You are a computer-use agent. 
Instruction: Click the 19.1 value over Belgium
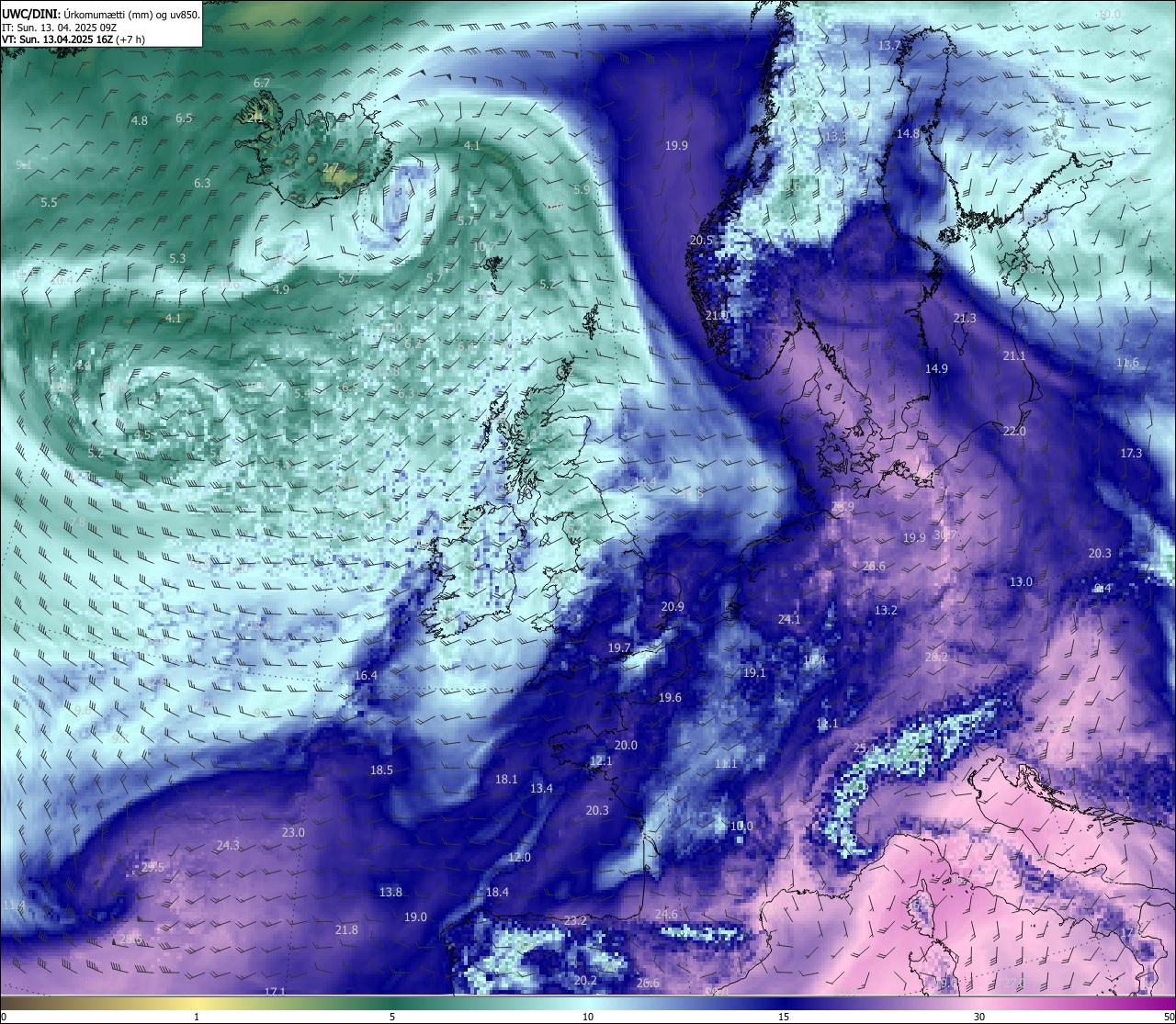(754, 672)
